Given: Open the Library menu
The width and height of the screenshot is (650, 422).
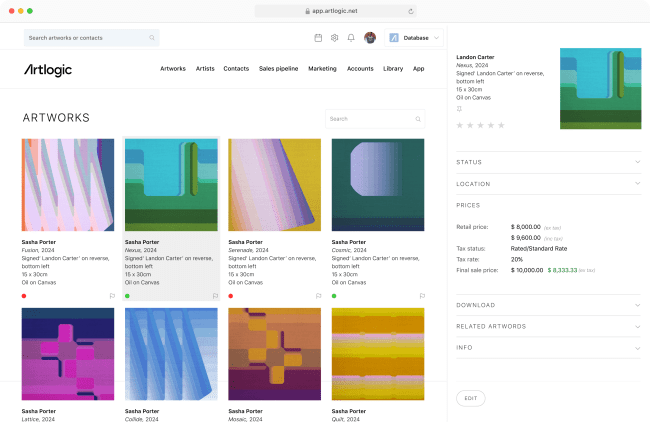Looking at the screenshot, I should tap(393, 69).
